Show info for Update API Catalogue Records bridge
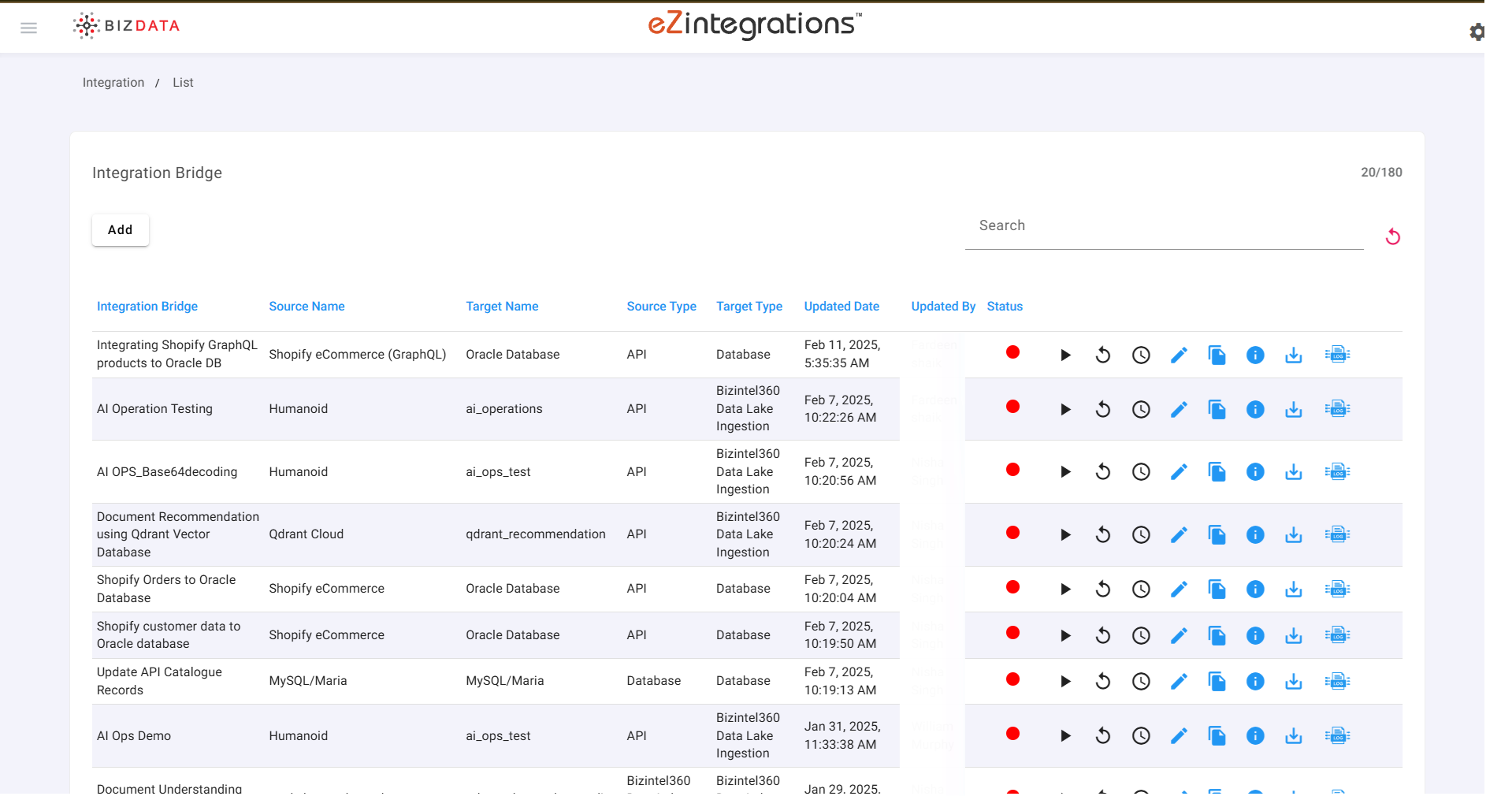Screen dimensions: 1512x811 (1255, 681)
